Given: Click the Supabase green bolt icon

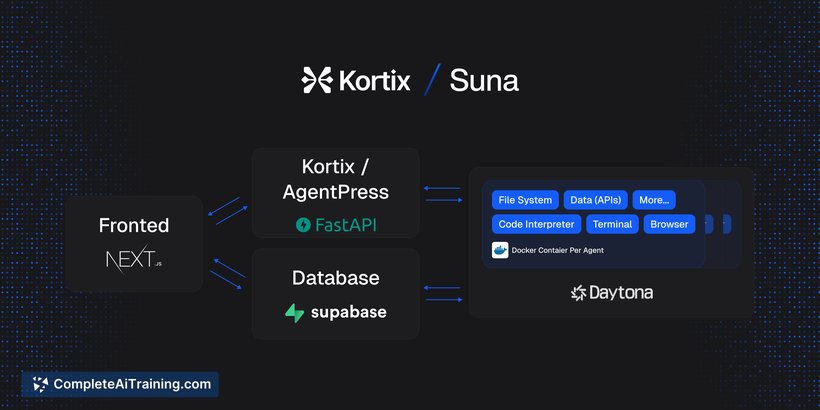Looking at the screenshot, I should coord(294,313).
